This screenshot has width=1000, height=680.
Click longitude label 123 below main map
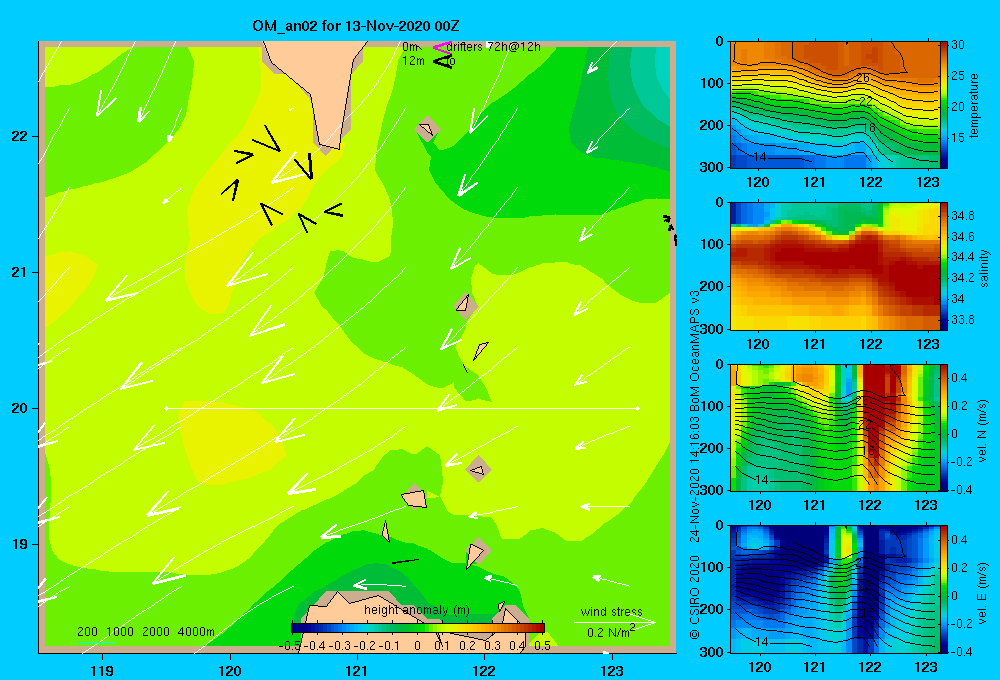(x=612, y=670)
